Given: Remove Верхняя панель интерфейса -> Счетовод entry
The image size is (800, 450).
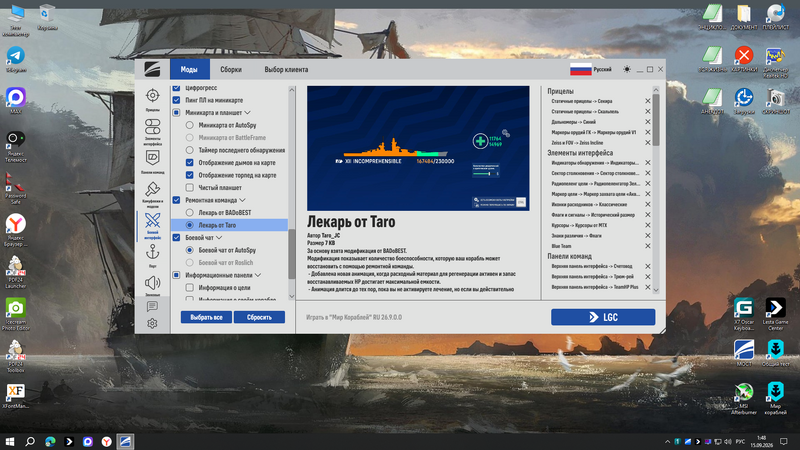Looking at the screenshot, I should tap(647, 266).
